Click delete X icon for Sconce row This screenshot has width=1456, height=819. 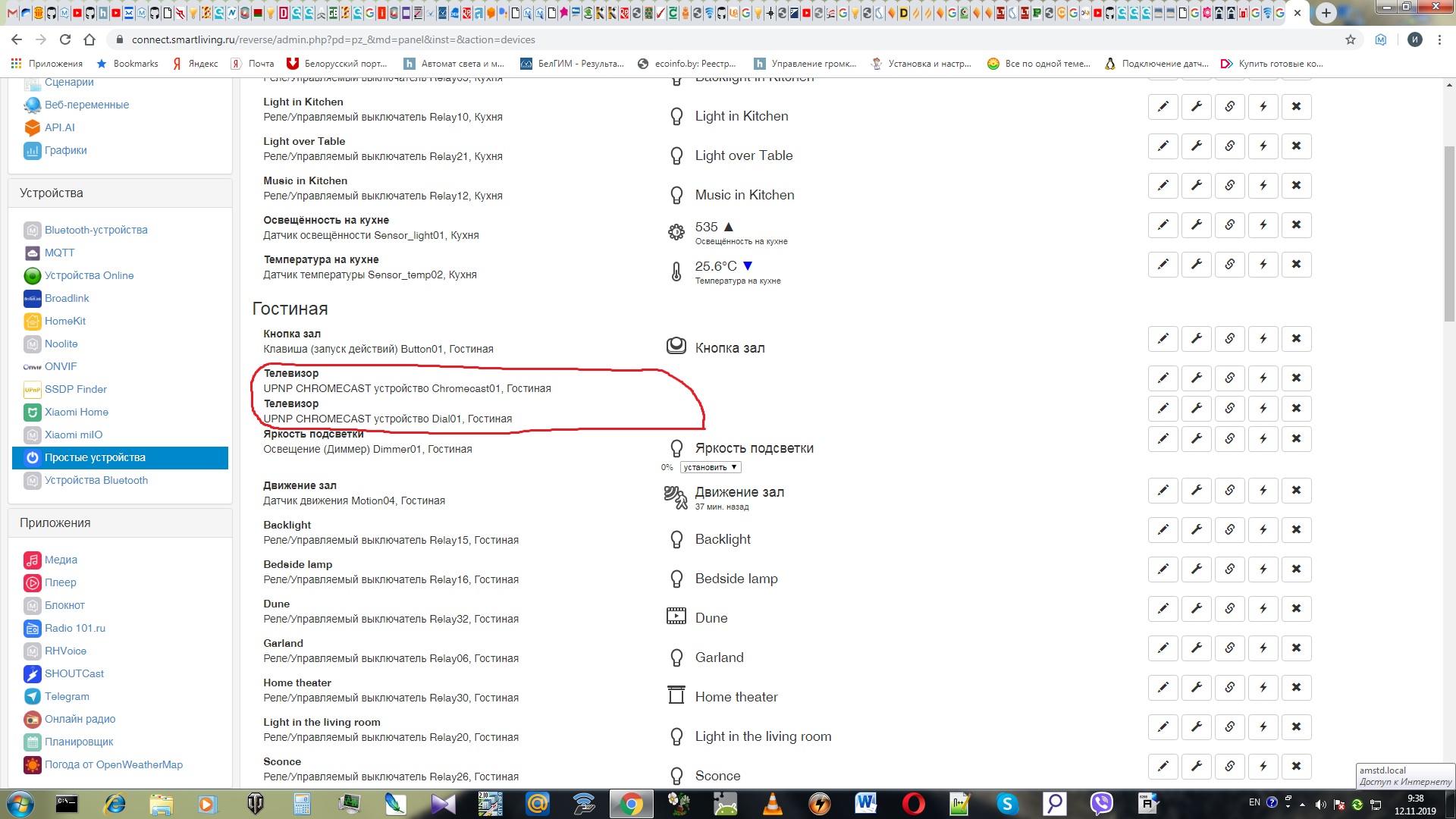click(1296, 767)
